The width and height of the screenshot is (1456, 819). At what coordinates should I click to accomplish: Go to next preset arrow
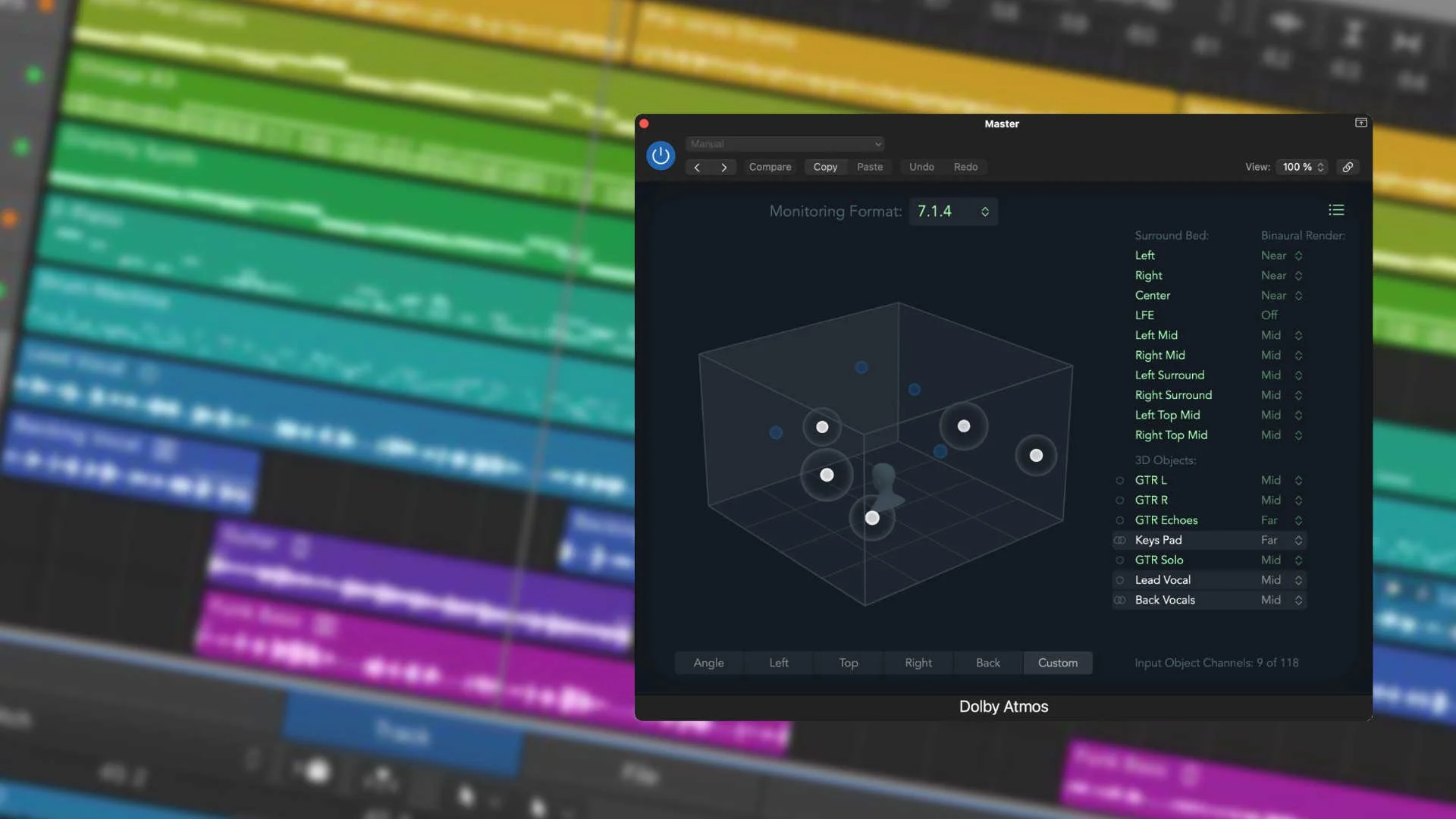pyautogui.click(x=724, y=167)
